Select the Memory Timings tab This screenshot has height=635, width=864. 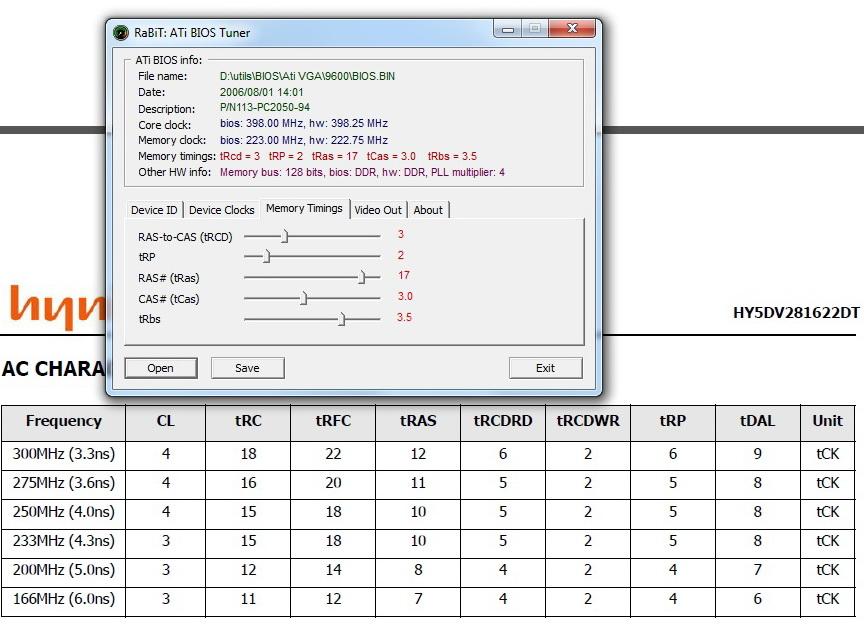click(304, 208)
